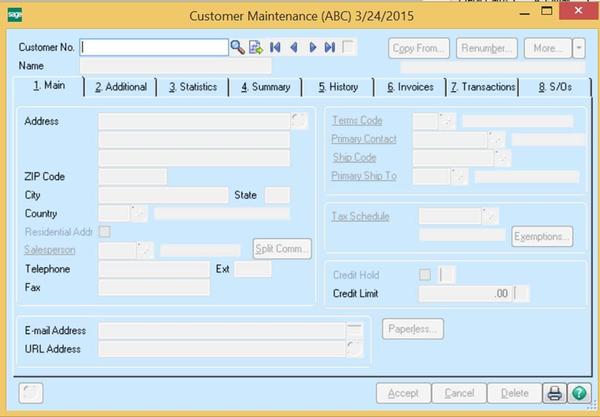Click the Customer No. lookup magnifier icon

[238, 47]
